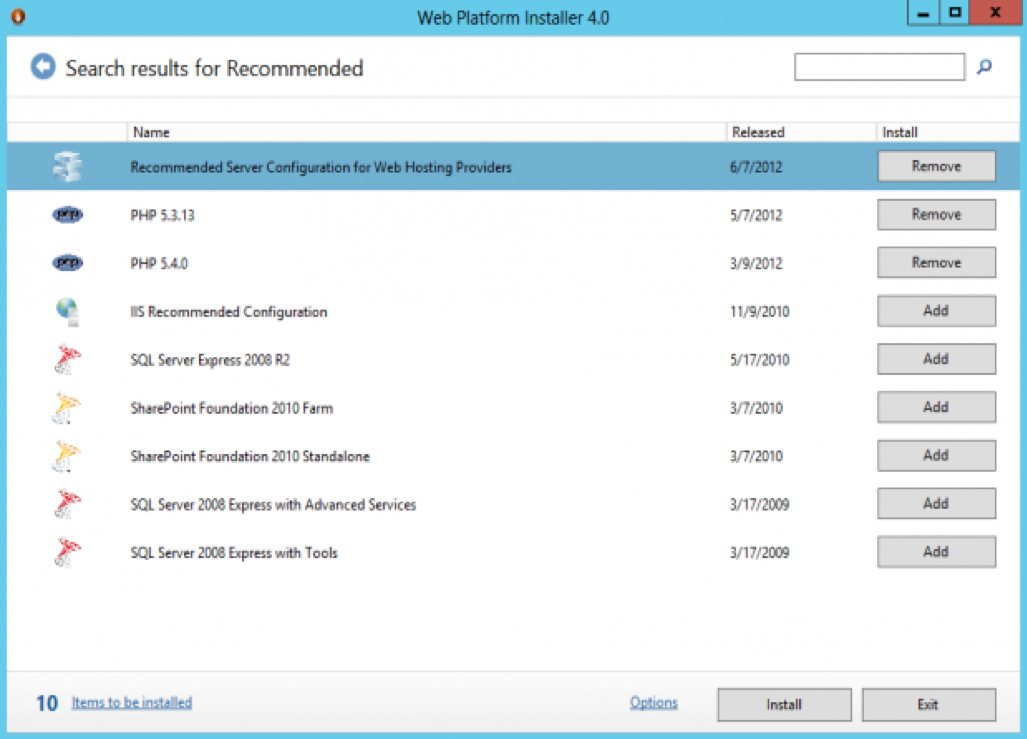Image resolution: width=1027 pixels, height=739 pixels.
Task: Maximize the Web Platform Installer window
Action: point(955,12)
